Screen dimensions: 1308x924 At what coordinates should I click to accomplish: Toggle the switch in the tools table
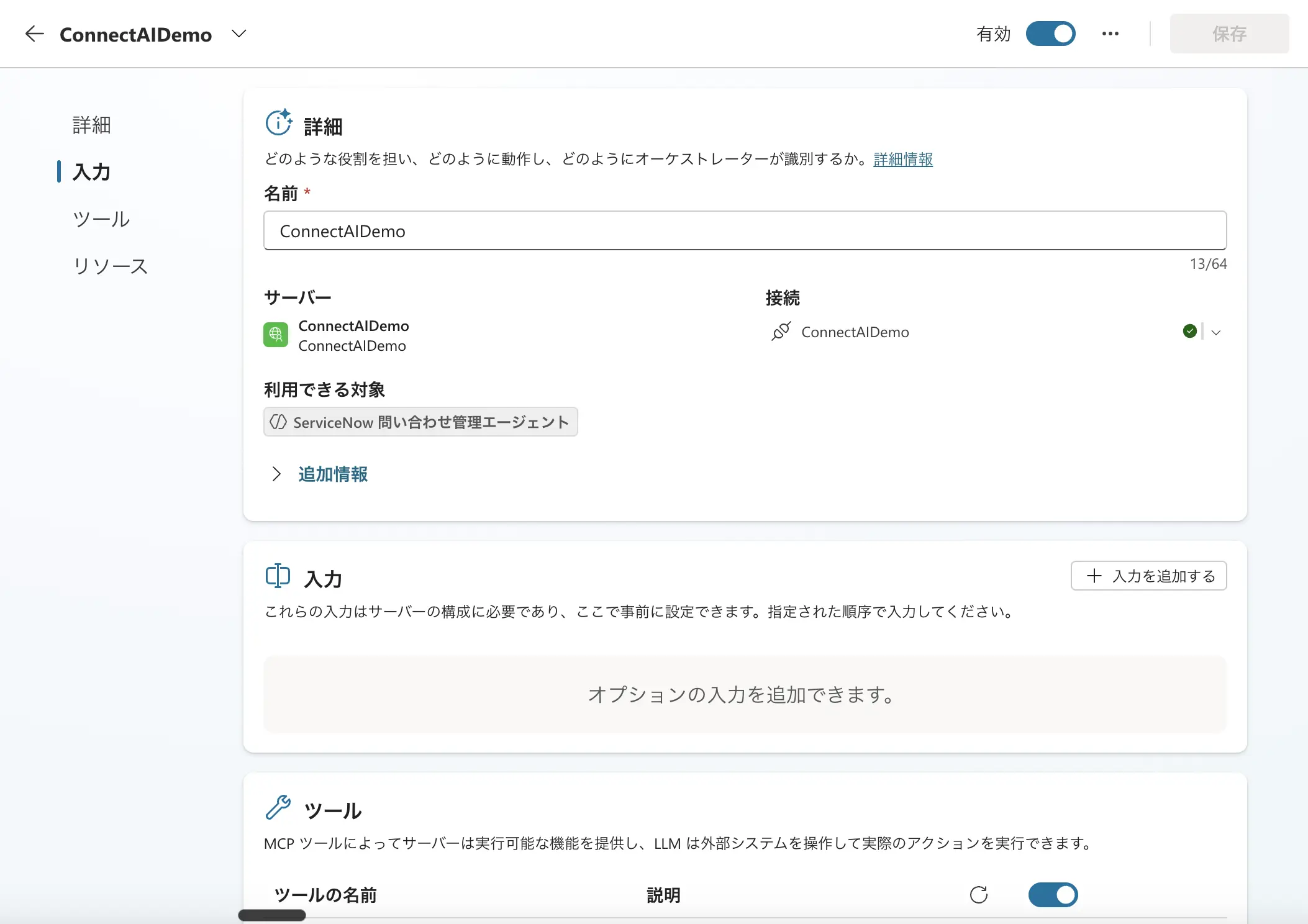(1053, 895)
